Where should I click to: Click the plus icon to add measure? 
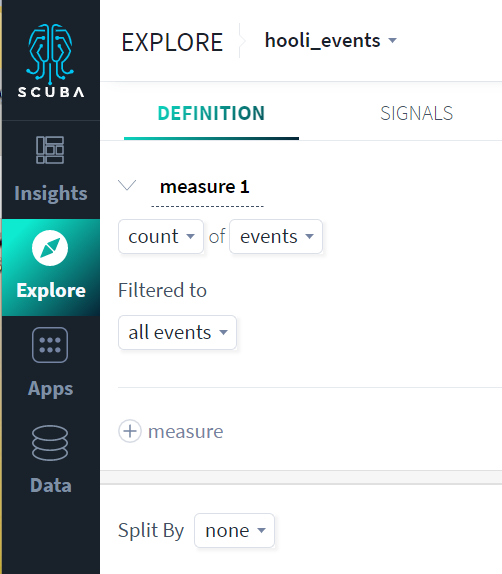[x=130, y=431]
